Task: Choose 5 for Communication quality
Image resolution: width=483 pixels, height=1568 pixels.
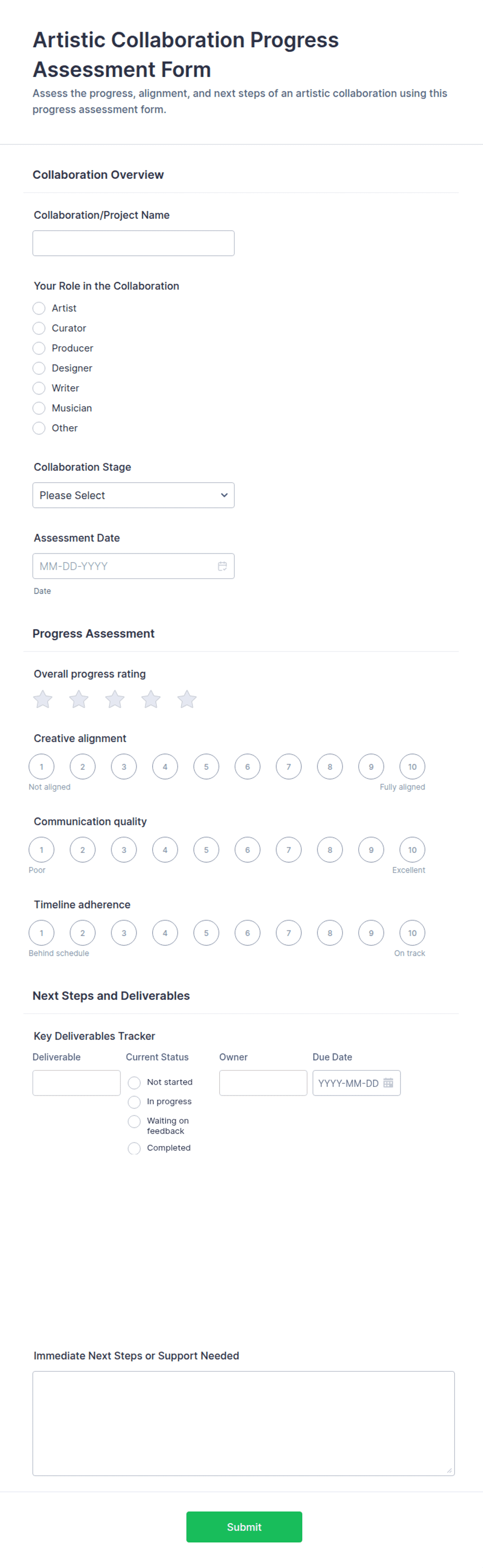Action: [x=206, y=850]
